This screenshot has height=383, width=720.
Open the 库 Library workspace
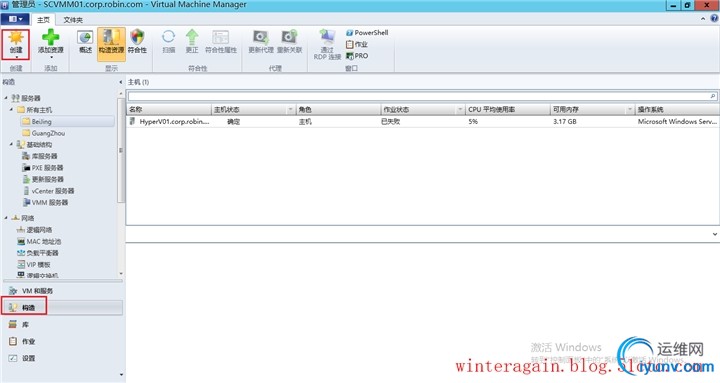63,324
